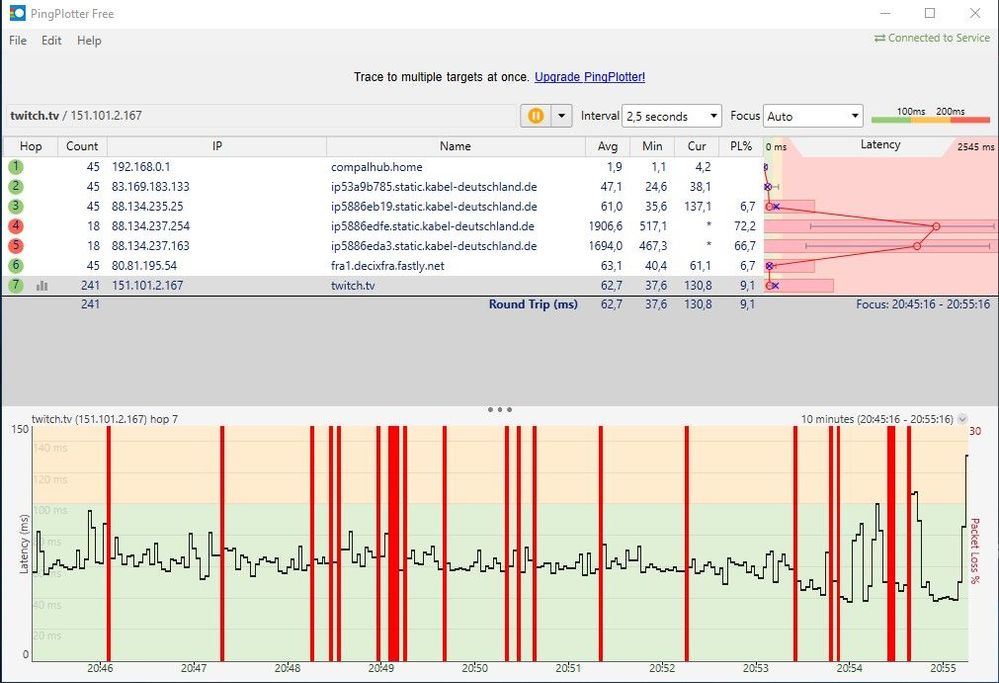This screenshot has width=999, height=683.
Task: Click the 100ms/200ms latency color scale
Action: coord(930,117)
